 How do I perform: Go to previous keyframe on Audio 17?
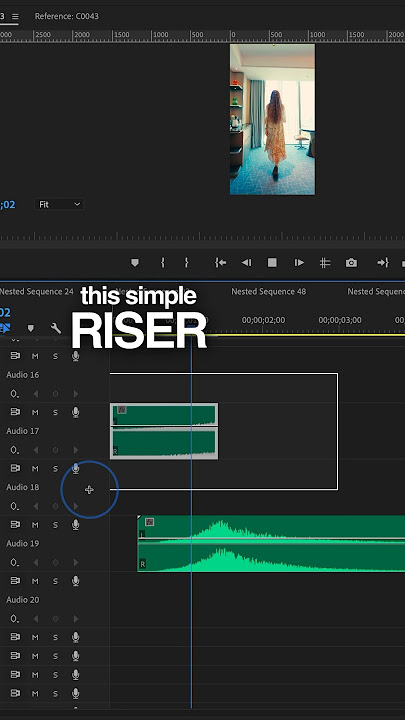point(35,450)
